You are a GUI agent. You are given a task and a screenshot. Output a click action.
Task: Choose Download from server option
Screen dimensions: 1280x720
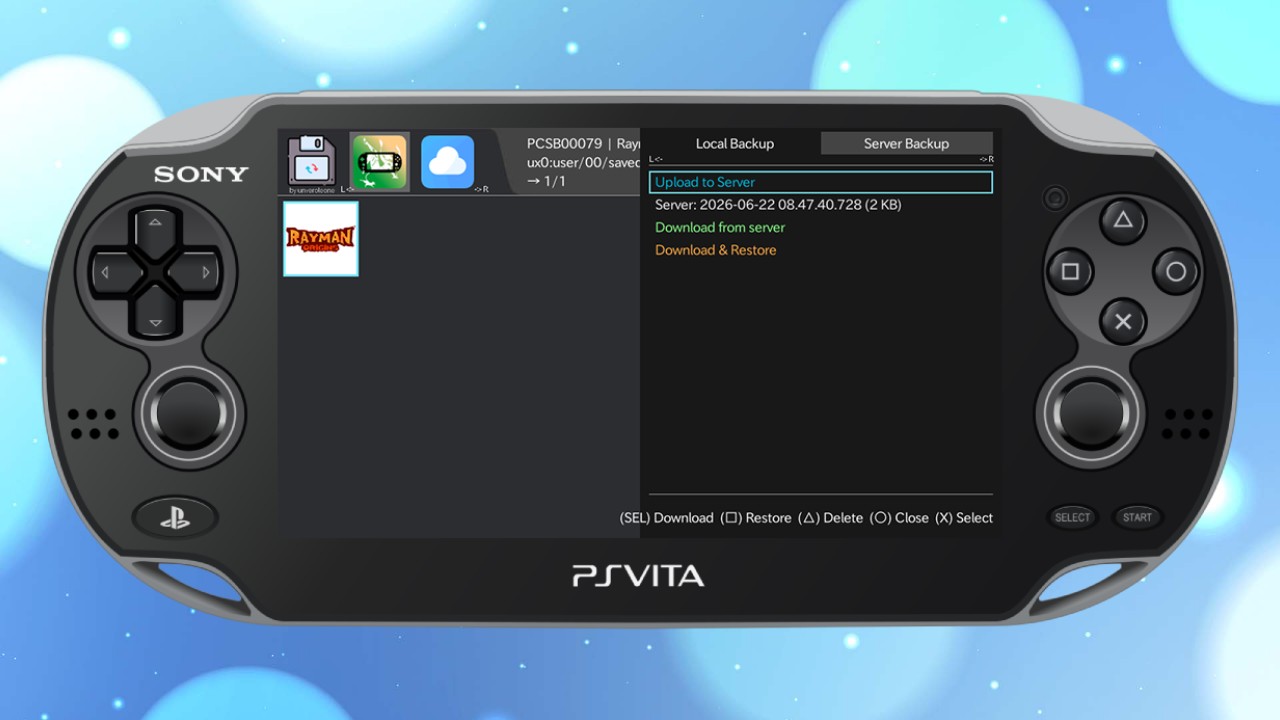pos(720,228)
